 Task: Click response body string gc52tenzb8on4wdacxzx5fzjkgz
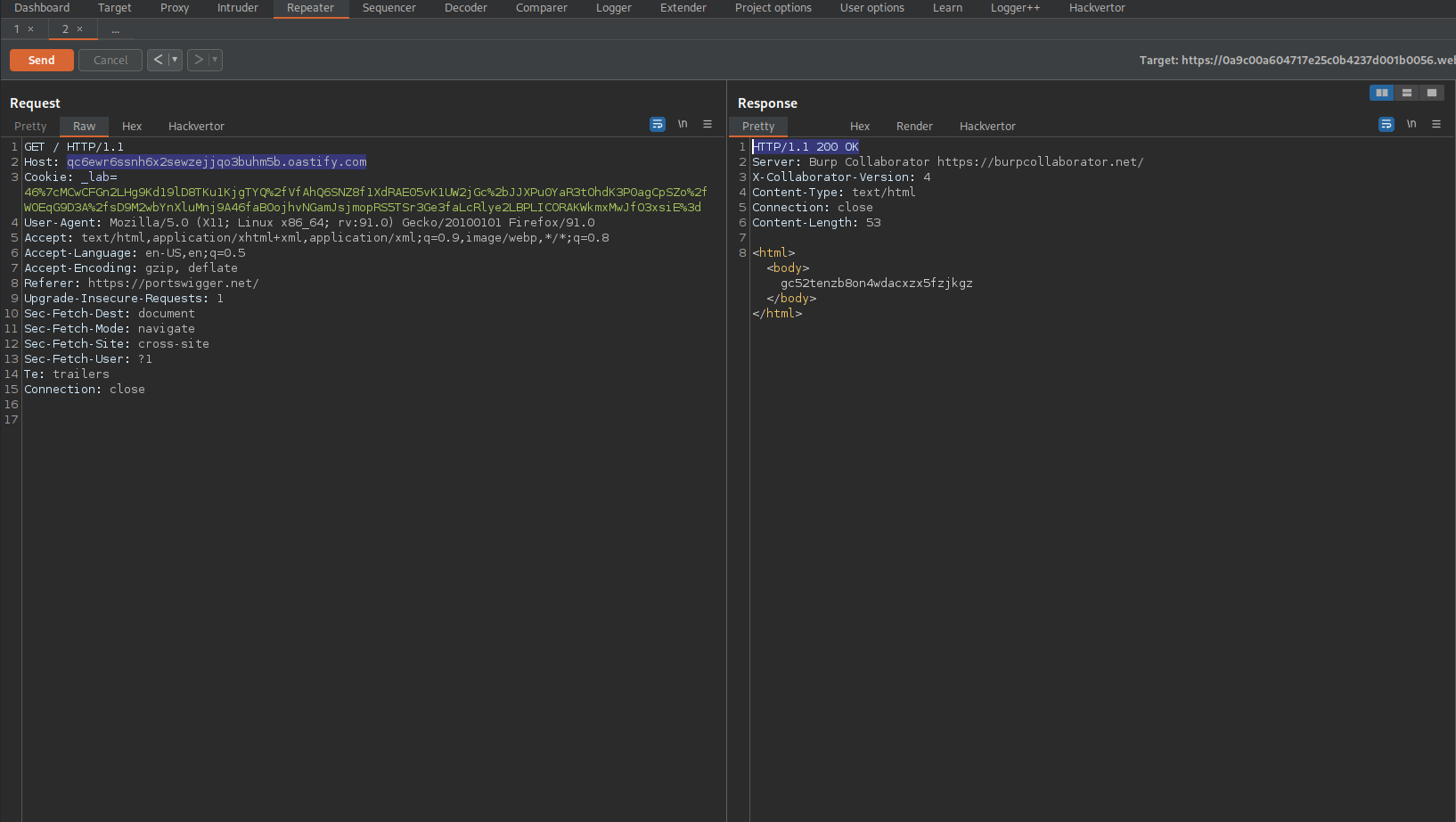[877, 284]
